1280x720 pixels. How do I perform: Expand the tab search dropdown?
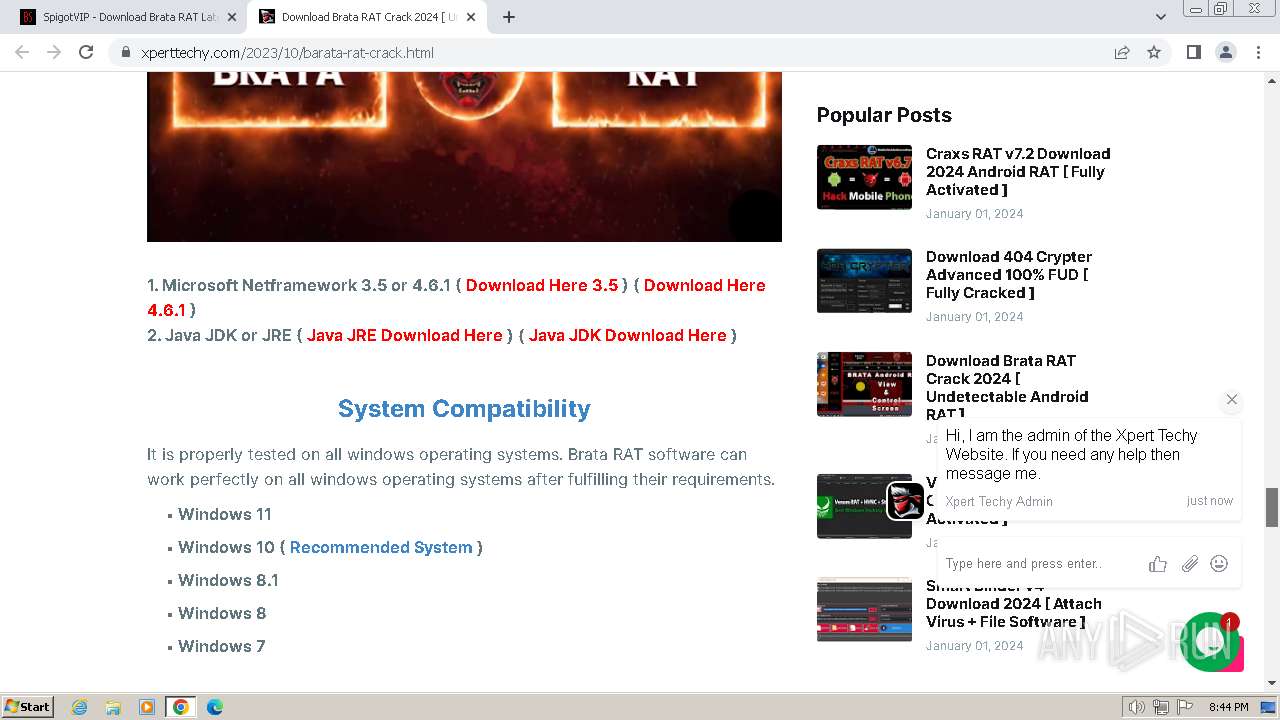[1160, 17]
